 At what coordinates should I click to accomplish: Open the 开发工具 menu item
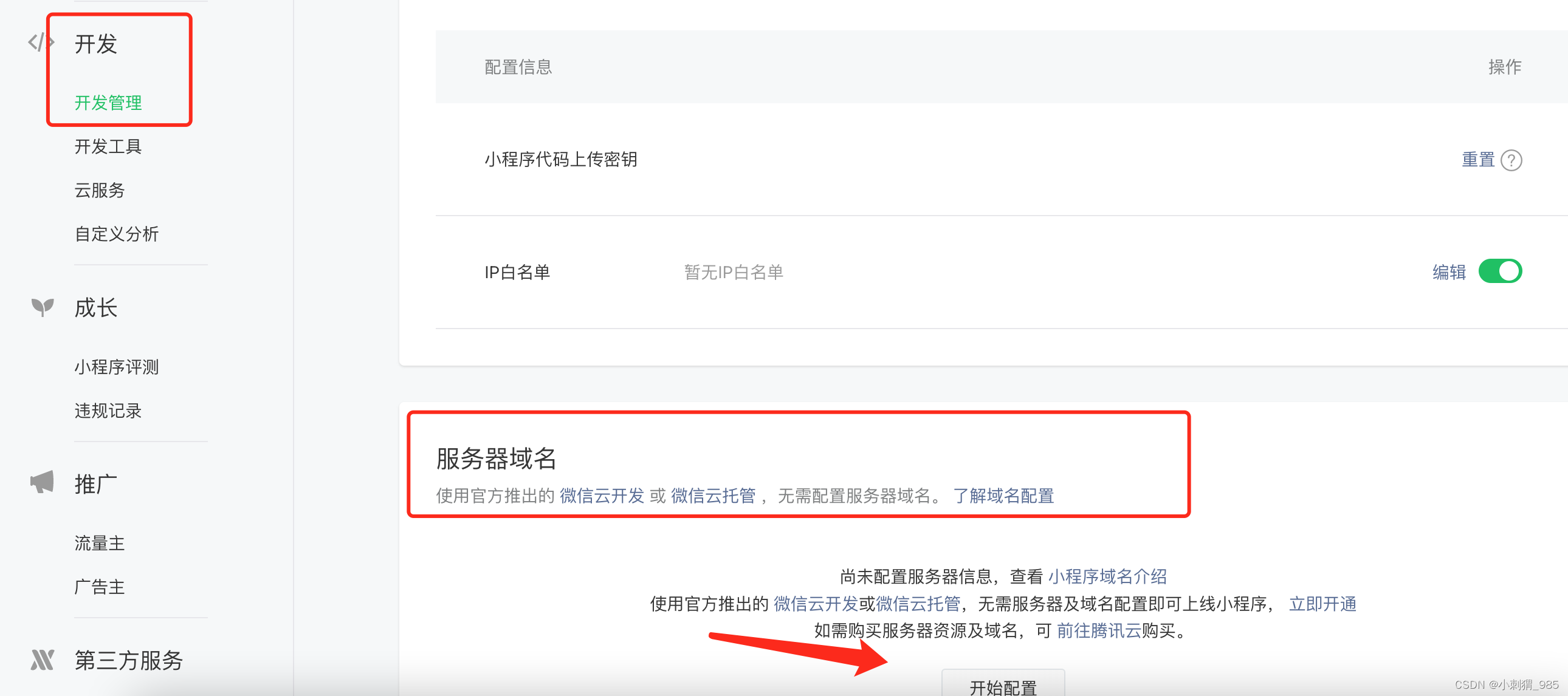point(108,146)
